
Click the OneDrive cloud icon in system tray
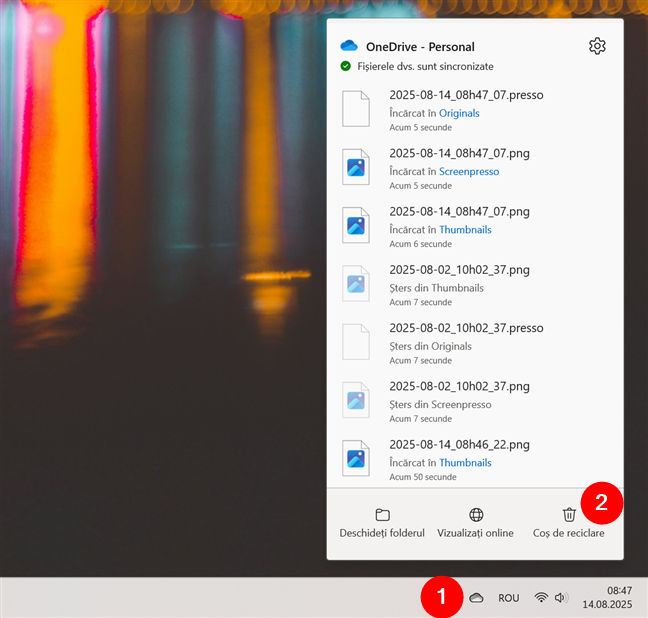(x=476, y=598)
